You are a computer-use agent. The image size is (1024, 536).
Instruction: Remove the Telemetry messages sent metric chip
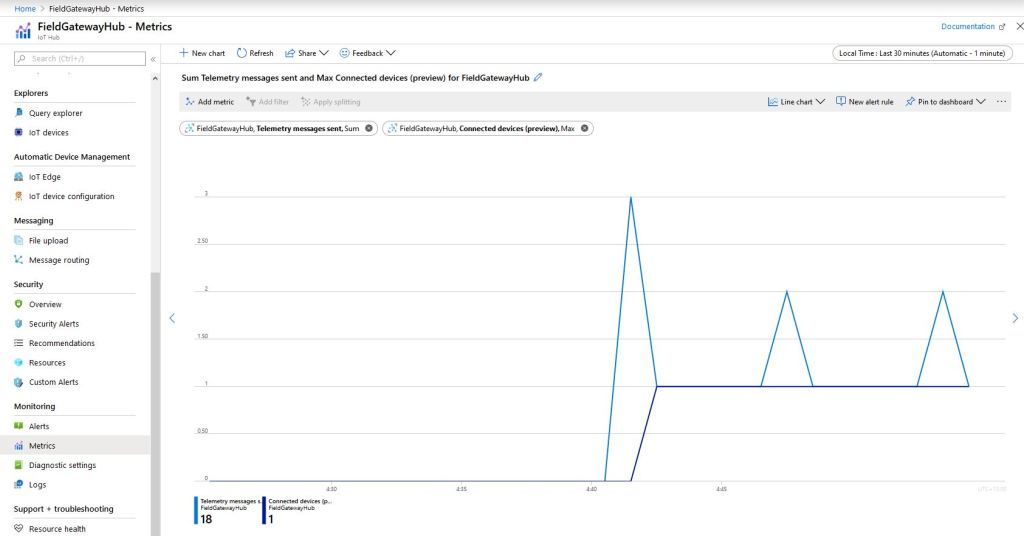coord(369,128)
